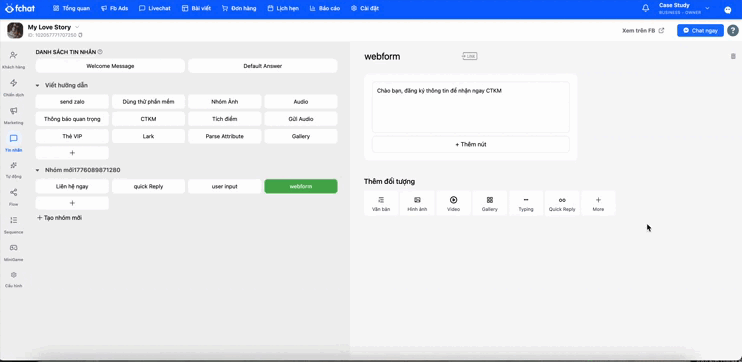Expand My Love Story page dropdown
The image size is (742, 362).
tap(77, 27)
